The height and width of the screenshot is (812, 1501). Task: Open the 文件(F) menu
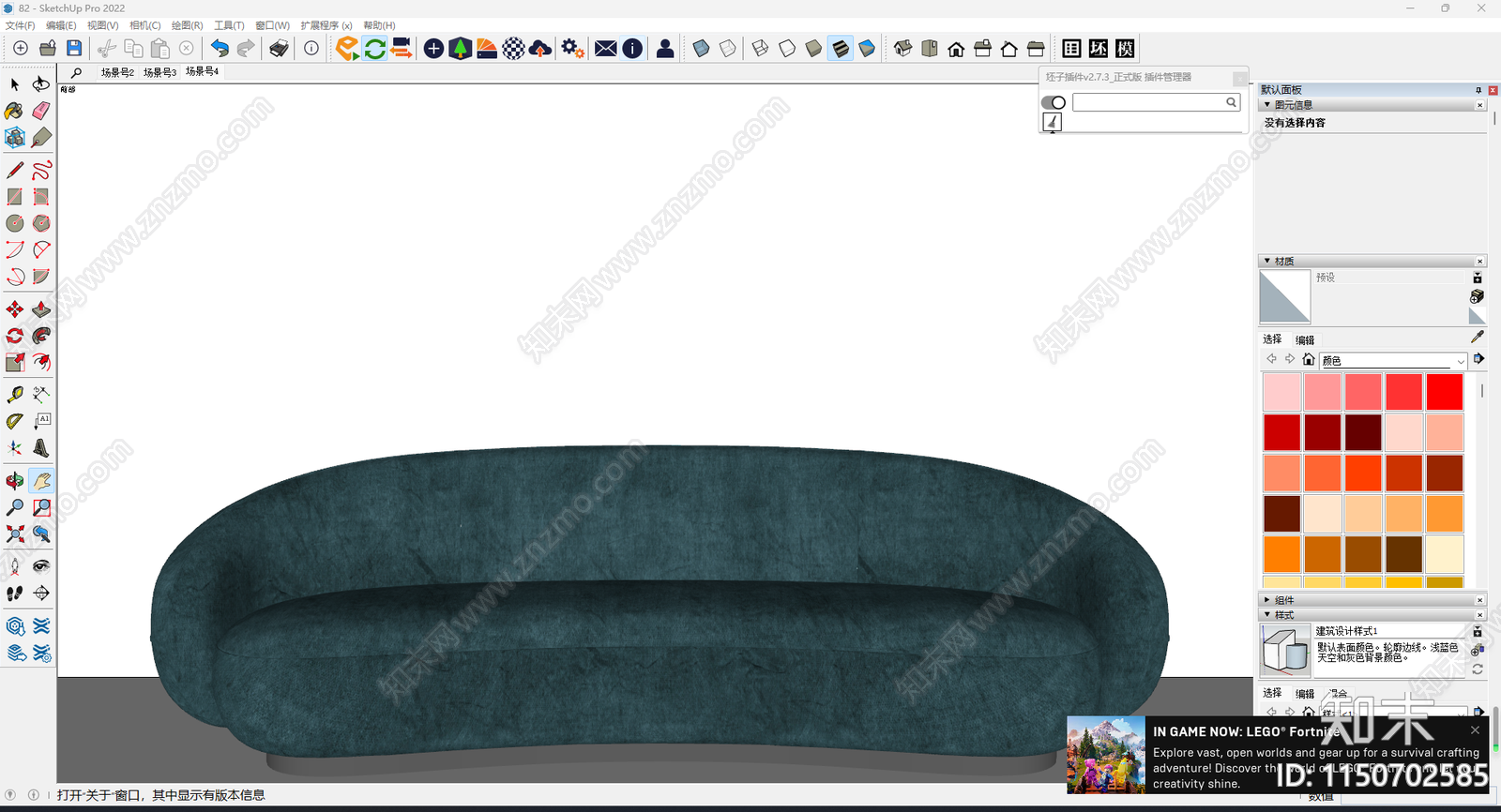pos(21,25)
